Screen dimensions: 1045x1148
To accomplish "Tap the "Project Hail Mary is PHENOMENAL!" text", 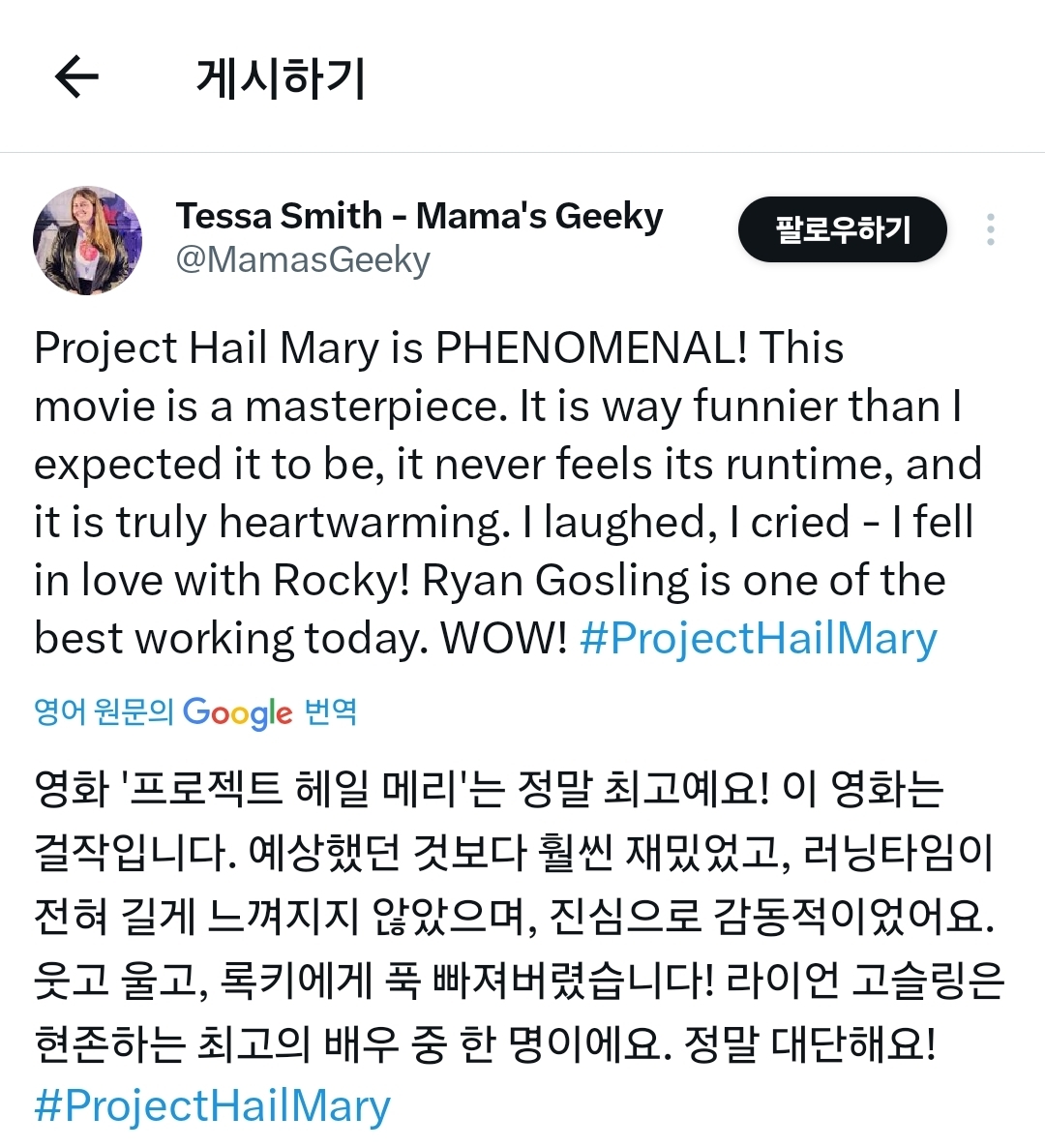I will (390, 348).
